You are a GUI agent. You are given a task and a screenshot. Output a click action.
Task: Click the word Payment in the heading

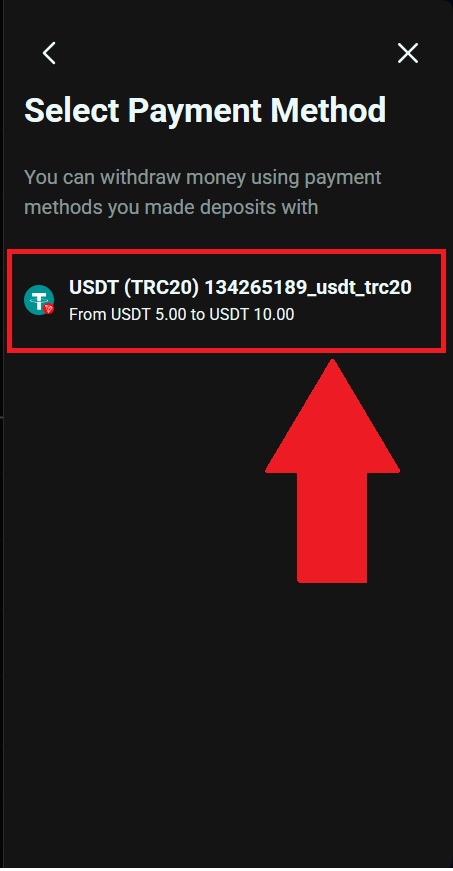coord(195,110)
